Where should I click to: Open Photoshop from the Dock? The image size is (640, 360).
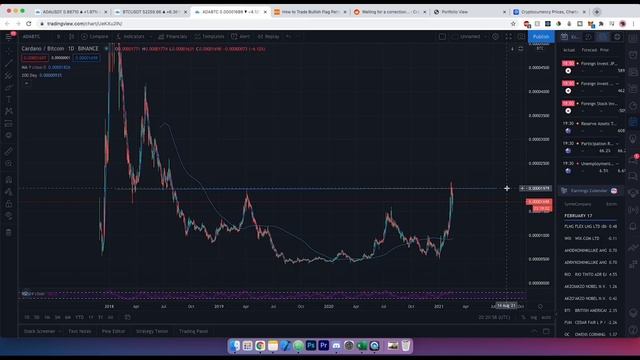[311, 346]
